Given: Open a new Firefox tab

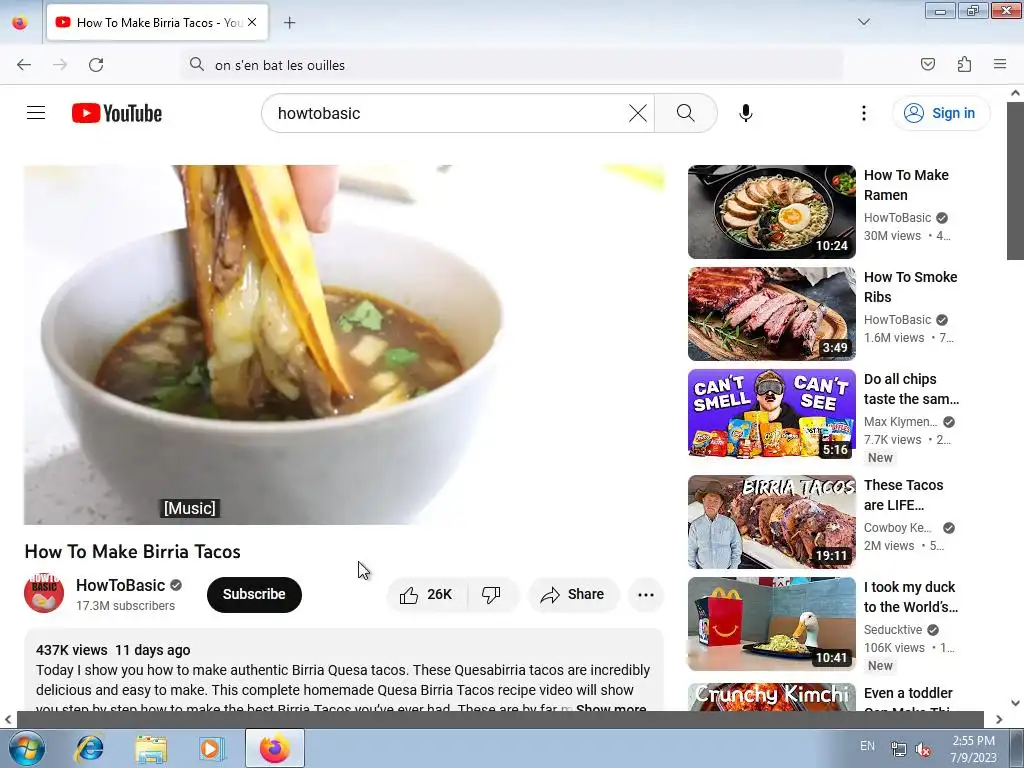Looking at the screenshot, I should [x=289, y=23].
